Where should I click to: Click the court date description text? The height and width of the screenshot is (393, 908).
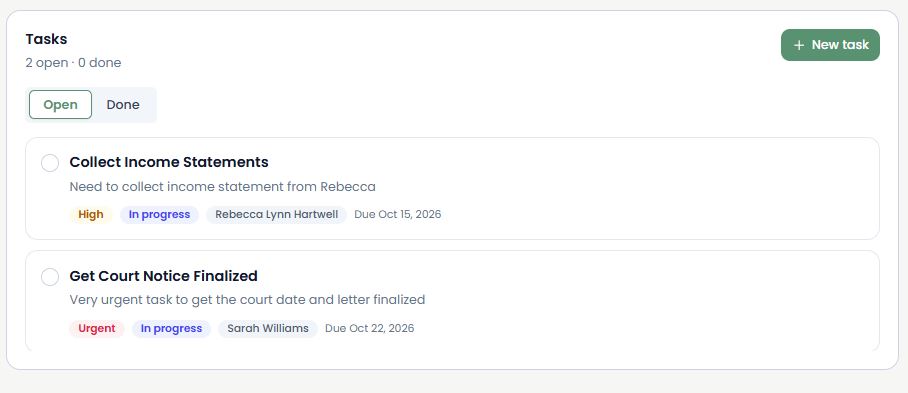click(x=247, y=300)
